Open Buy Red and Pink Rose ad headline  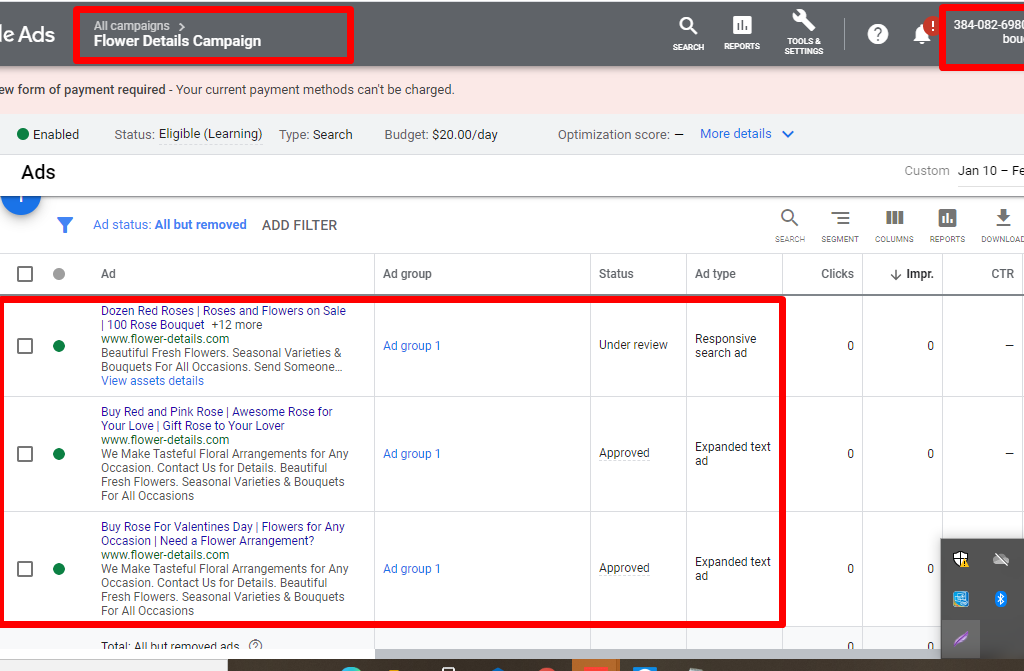point(217,419)
